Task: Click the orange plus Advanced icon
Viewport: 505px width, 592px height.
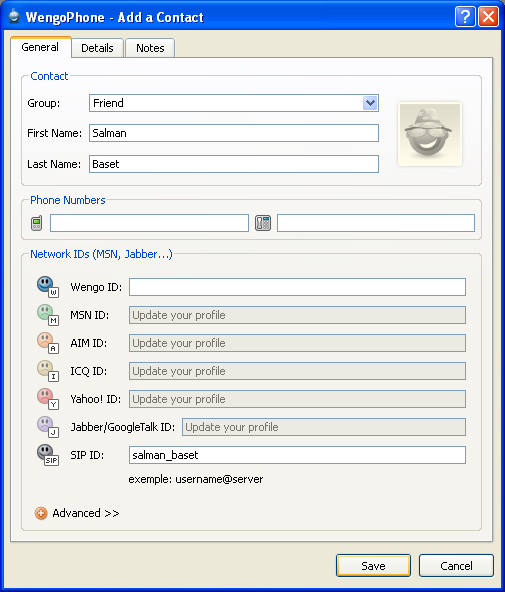Action: tap(41, 513)
